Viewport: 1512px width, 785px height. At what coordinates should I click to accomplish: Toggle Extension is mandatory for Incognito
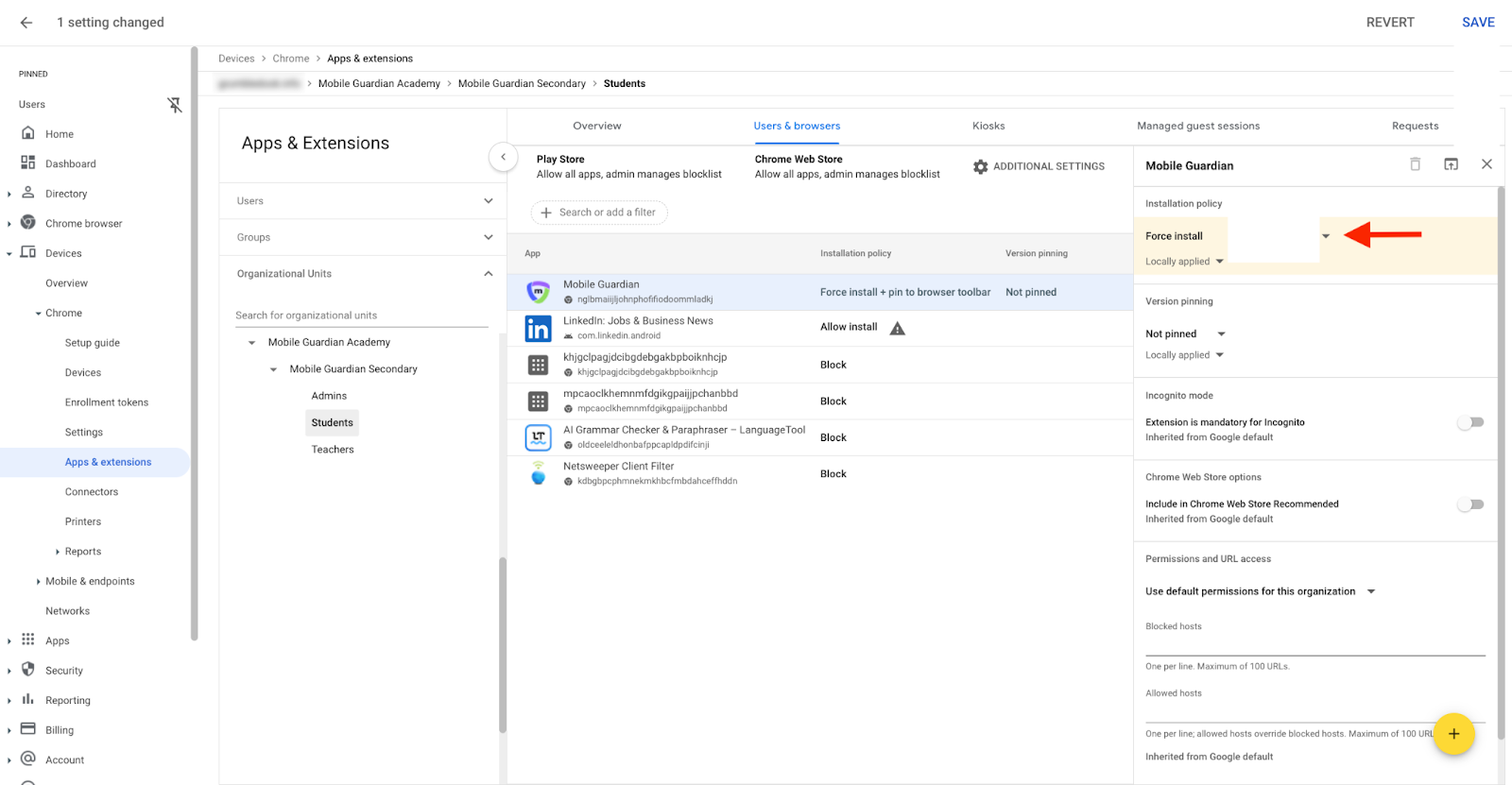click(x=1470, y=422)
